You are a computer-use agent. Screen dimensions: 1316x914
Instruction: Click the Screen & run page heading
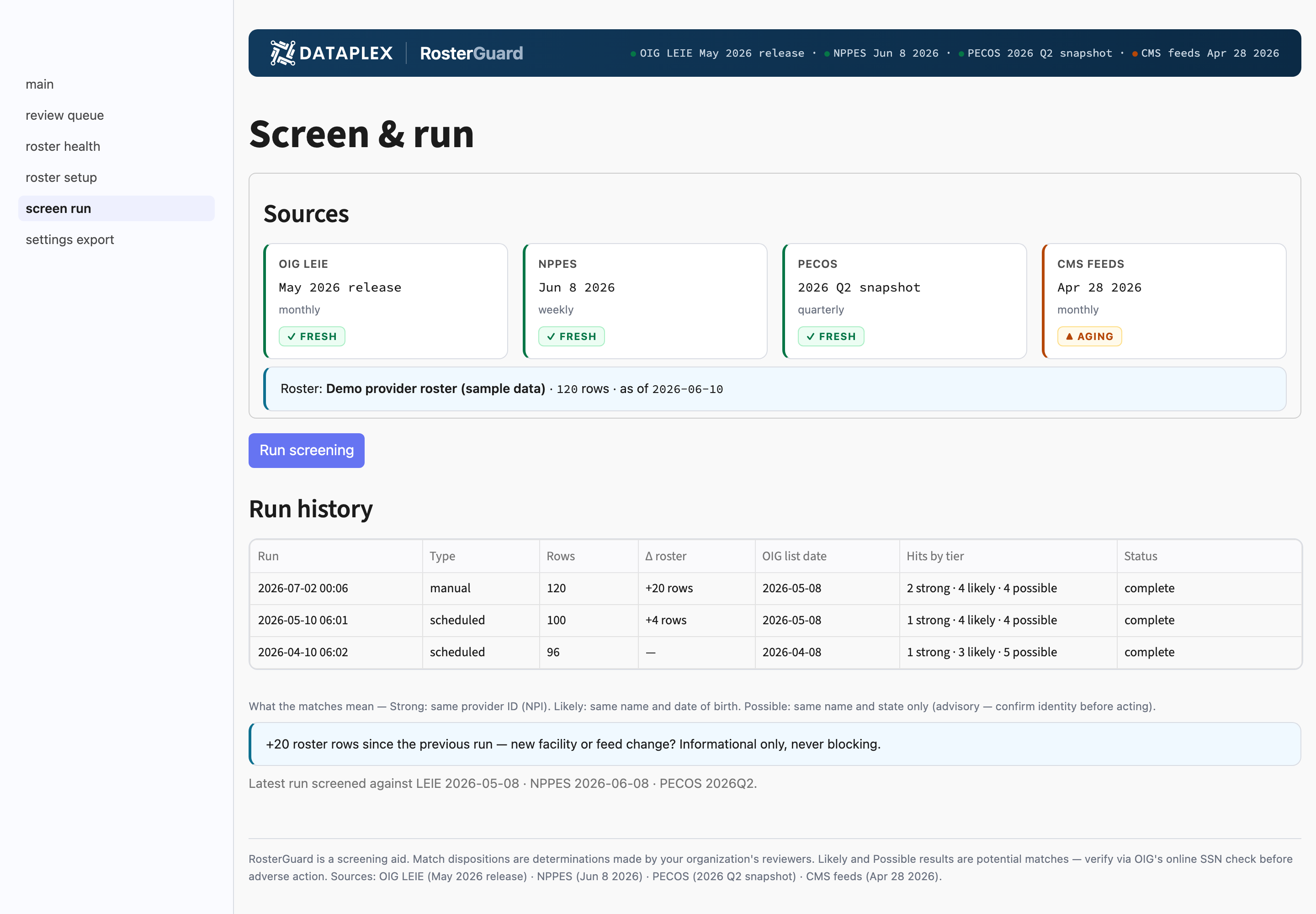(361, 134)
